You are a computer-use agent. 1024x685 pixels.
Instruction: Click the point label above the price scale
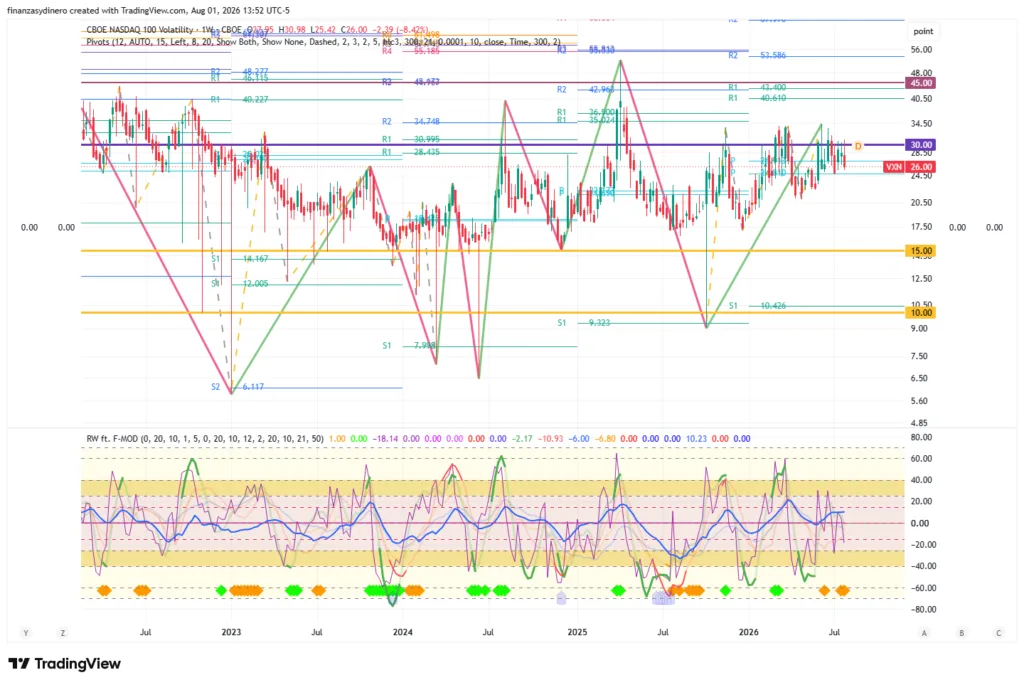coord(923,31)
